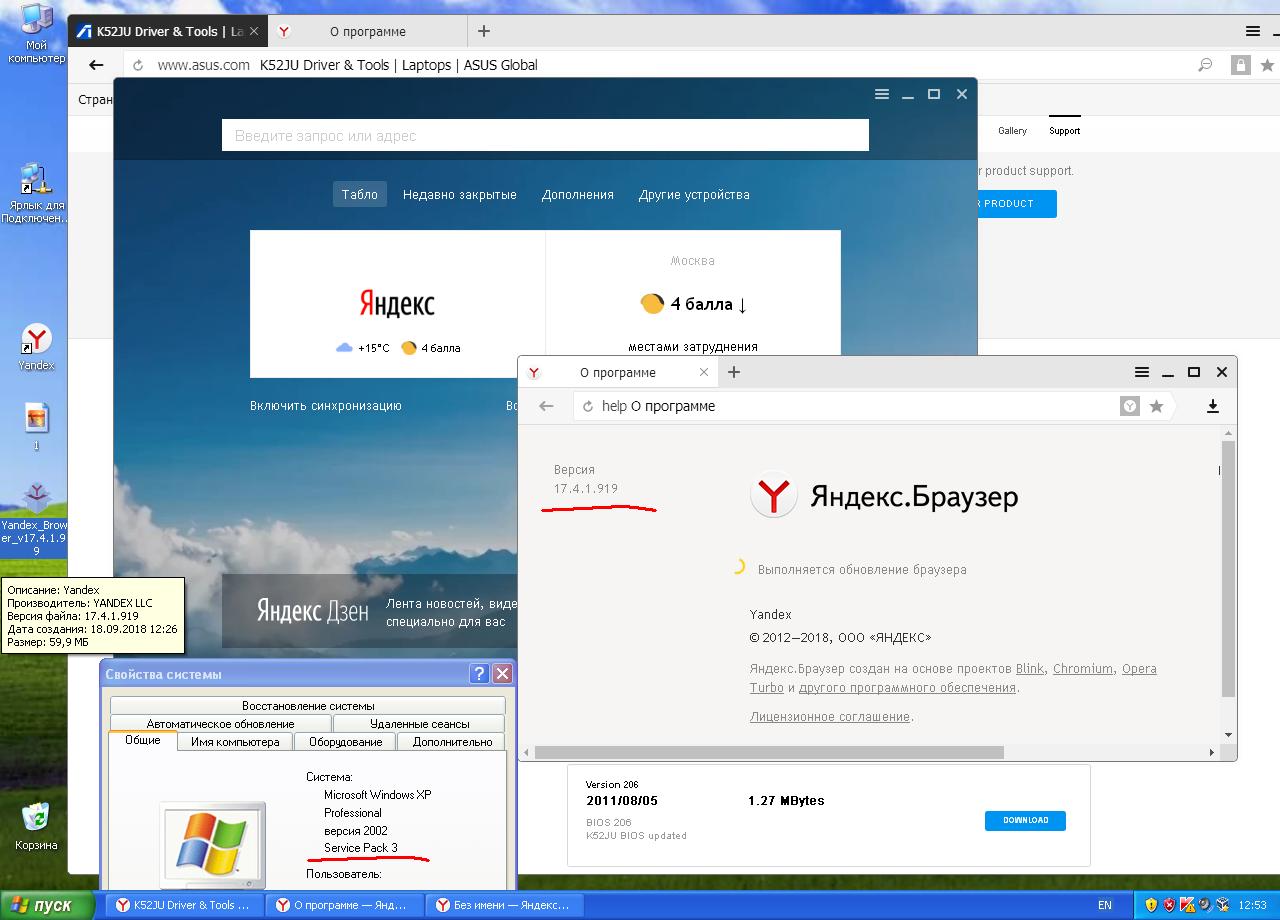1280x920 pixels.
Task: Open Лицензионное соглашение link
Action: 830,717
